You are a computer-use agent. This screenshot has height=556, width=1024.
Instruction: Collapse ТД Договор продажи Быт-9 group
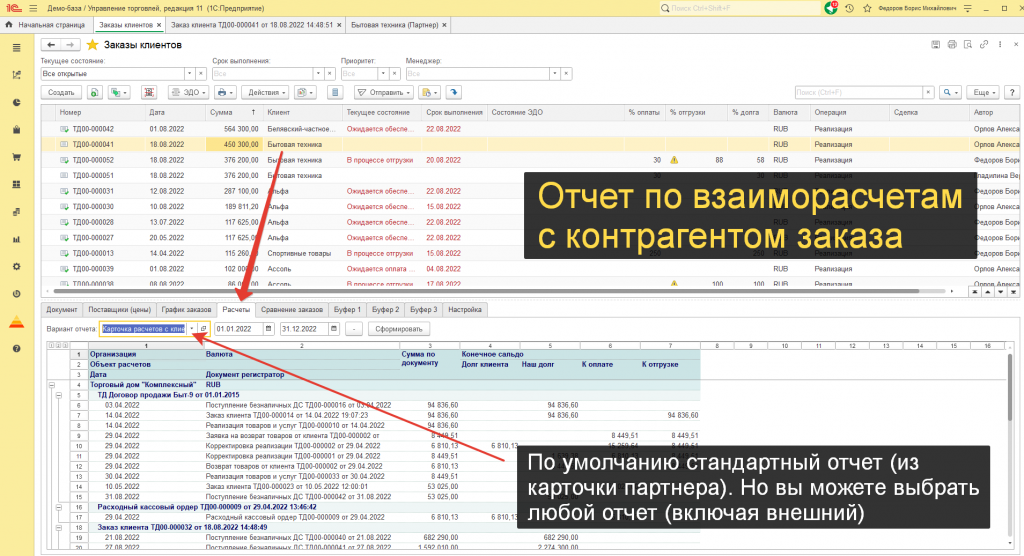58,395
